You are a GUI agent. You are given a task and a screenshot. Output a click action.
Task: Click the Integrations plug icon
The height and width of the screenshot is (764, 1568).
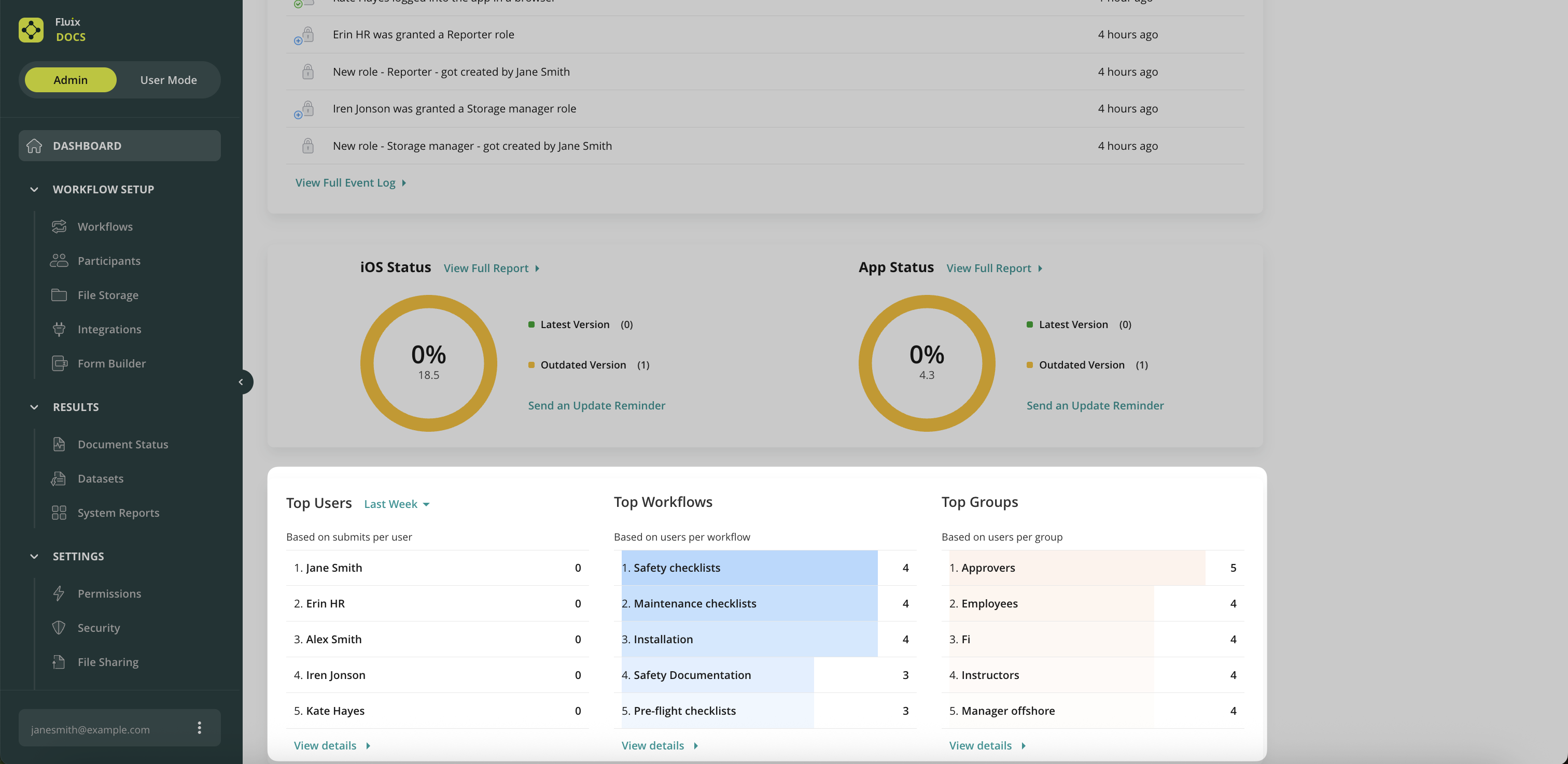pyautogui.click(x=59, y=329)
